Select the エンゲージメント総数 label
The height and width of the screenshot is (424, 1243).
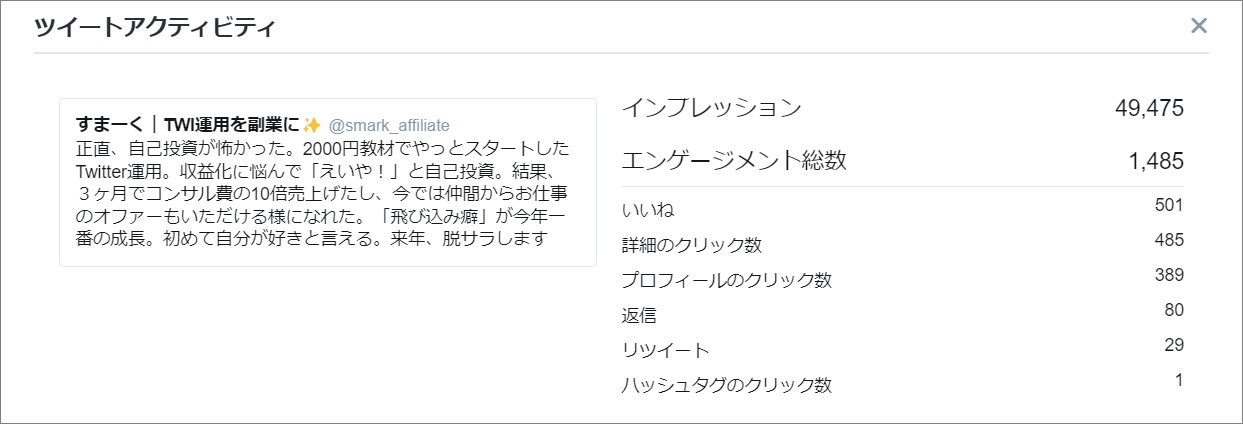coord(734,160)
